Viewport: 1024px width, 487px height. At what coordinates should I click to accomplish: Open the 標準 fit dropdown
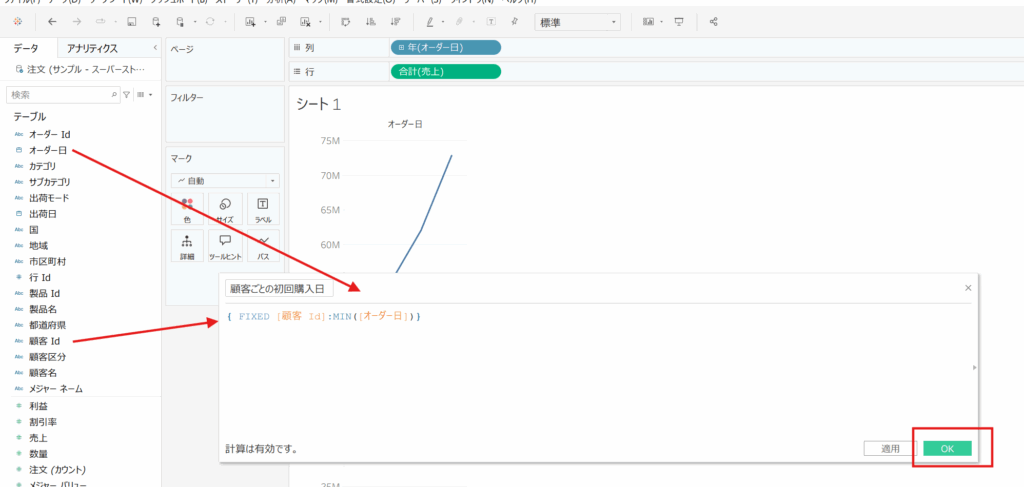pyautogui.click(x=578, y=21)
